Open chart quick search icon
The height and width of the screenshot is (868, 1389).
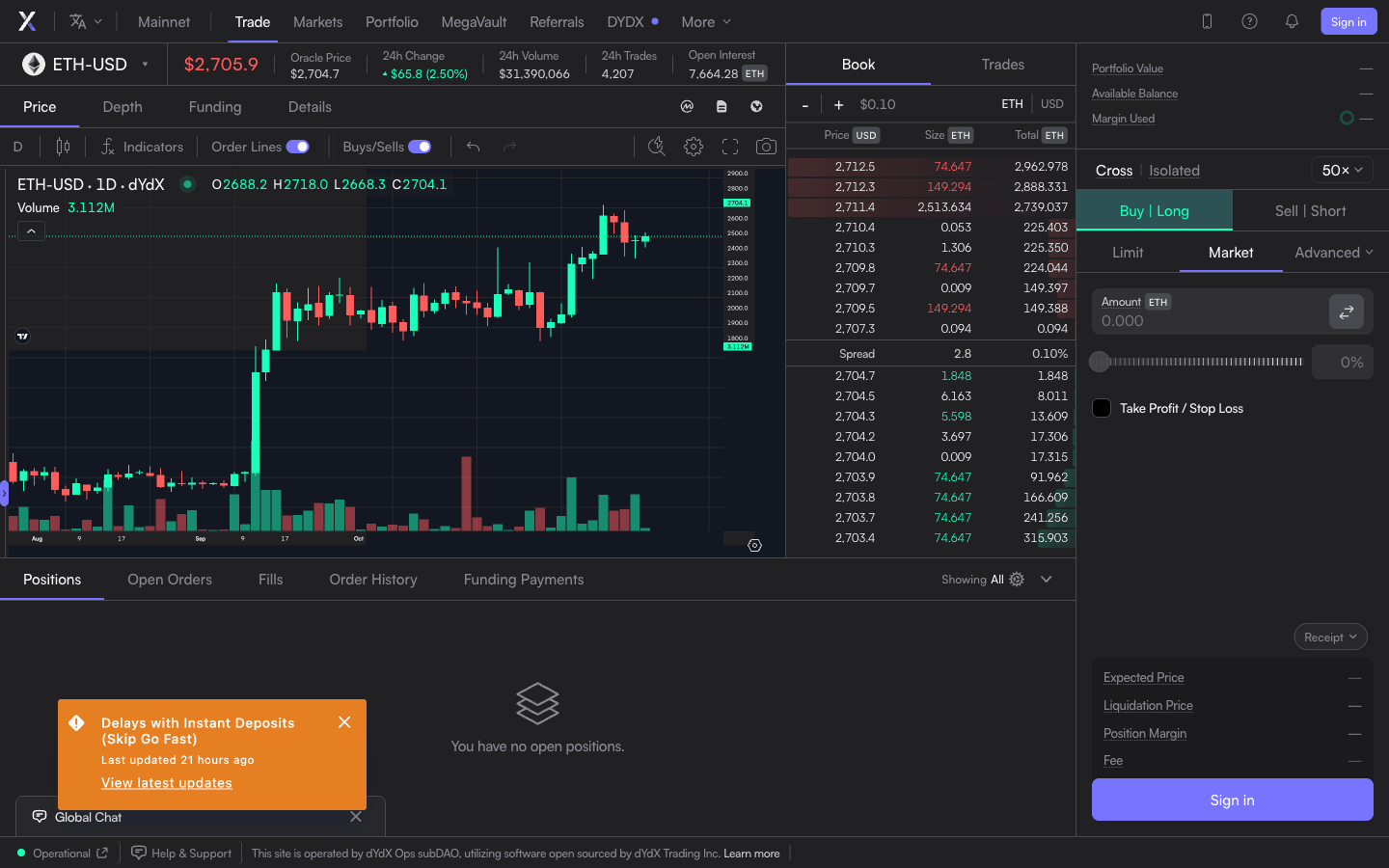point(656,147)
